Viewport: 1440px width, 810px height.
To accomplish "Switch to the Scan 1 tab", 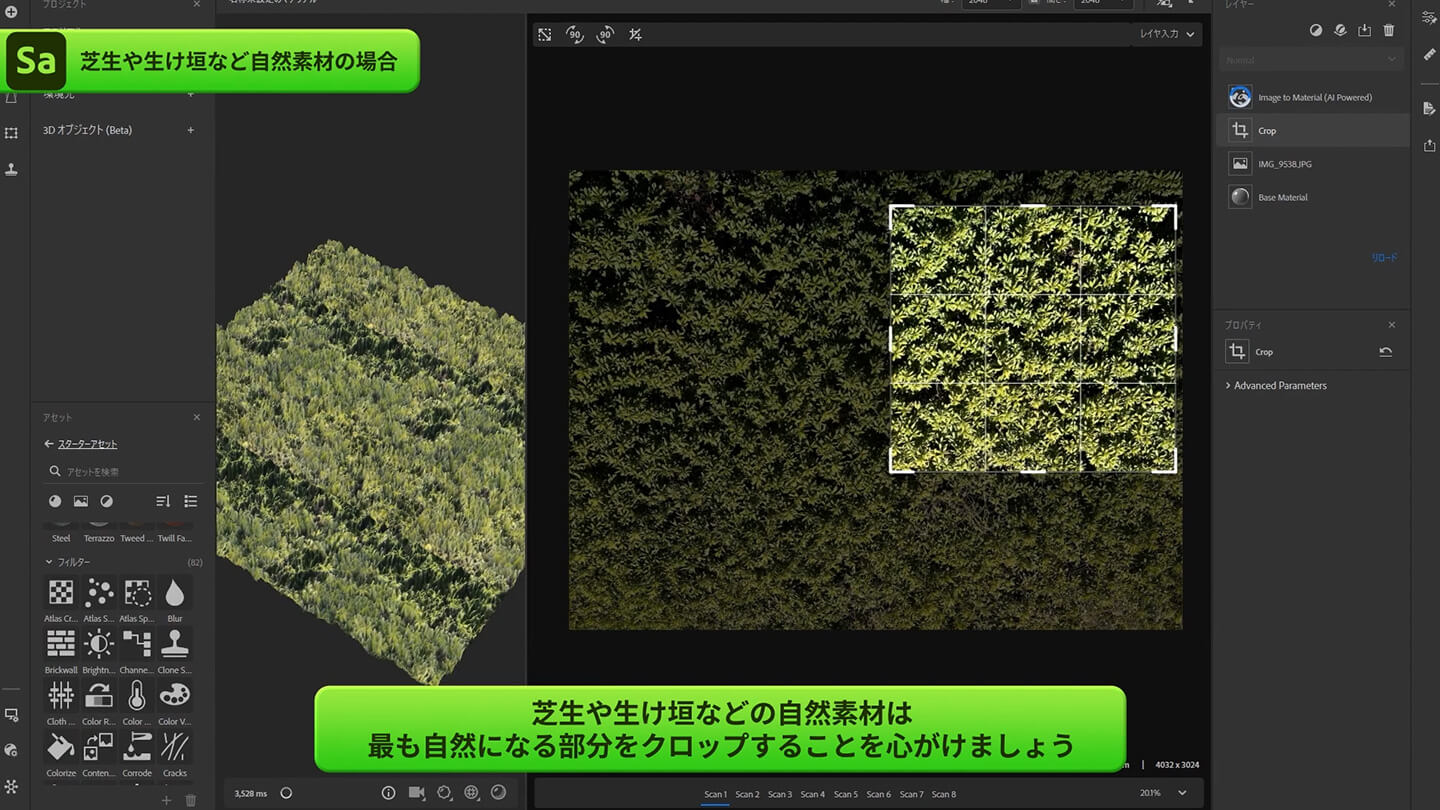I will pyautogui.click(x=715, y=794).
